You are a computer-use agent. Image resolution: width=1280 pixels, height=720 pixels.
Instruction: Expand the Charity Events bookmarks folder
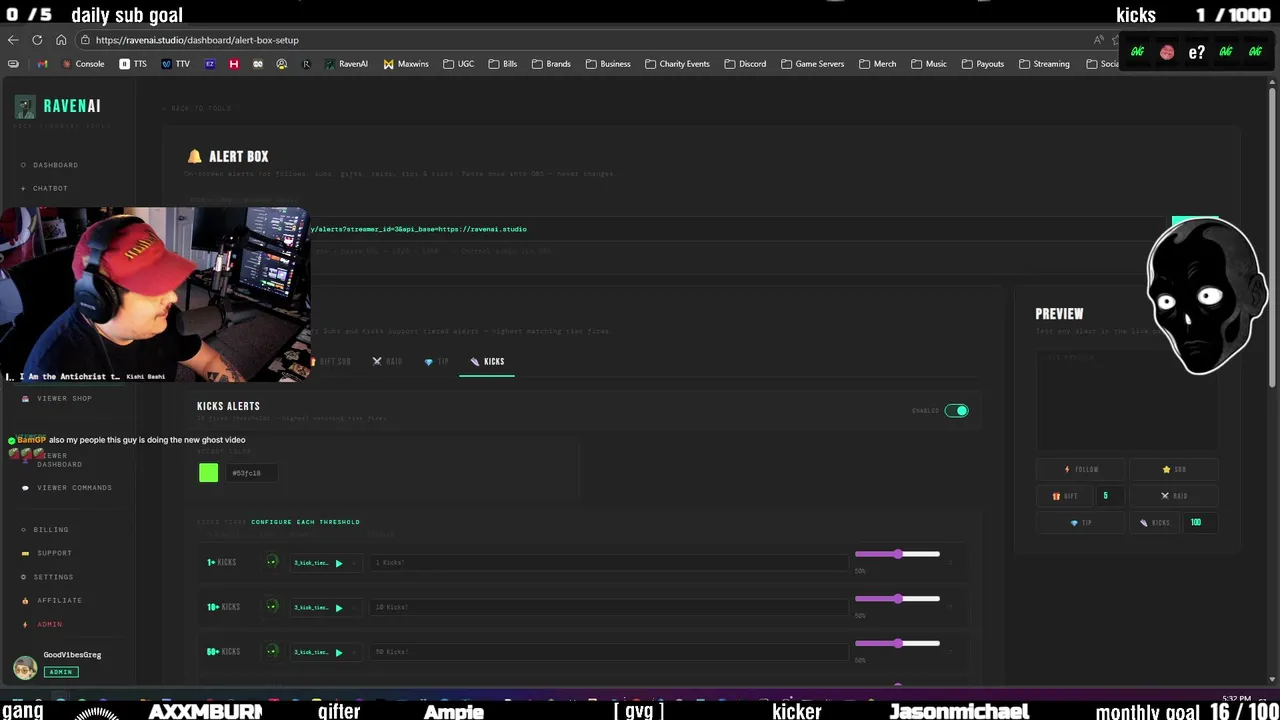pos(677,64)
